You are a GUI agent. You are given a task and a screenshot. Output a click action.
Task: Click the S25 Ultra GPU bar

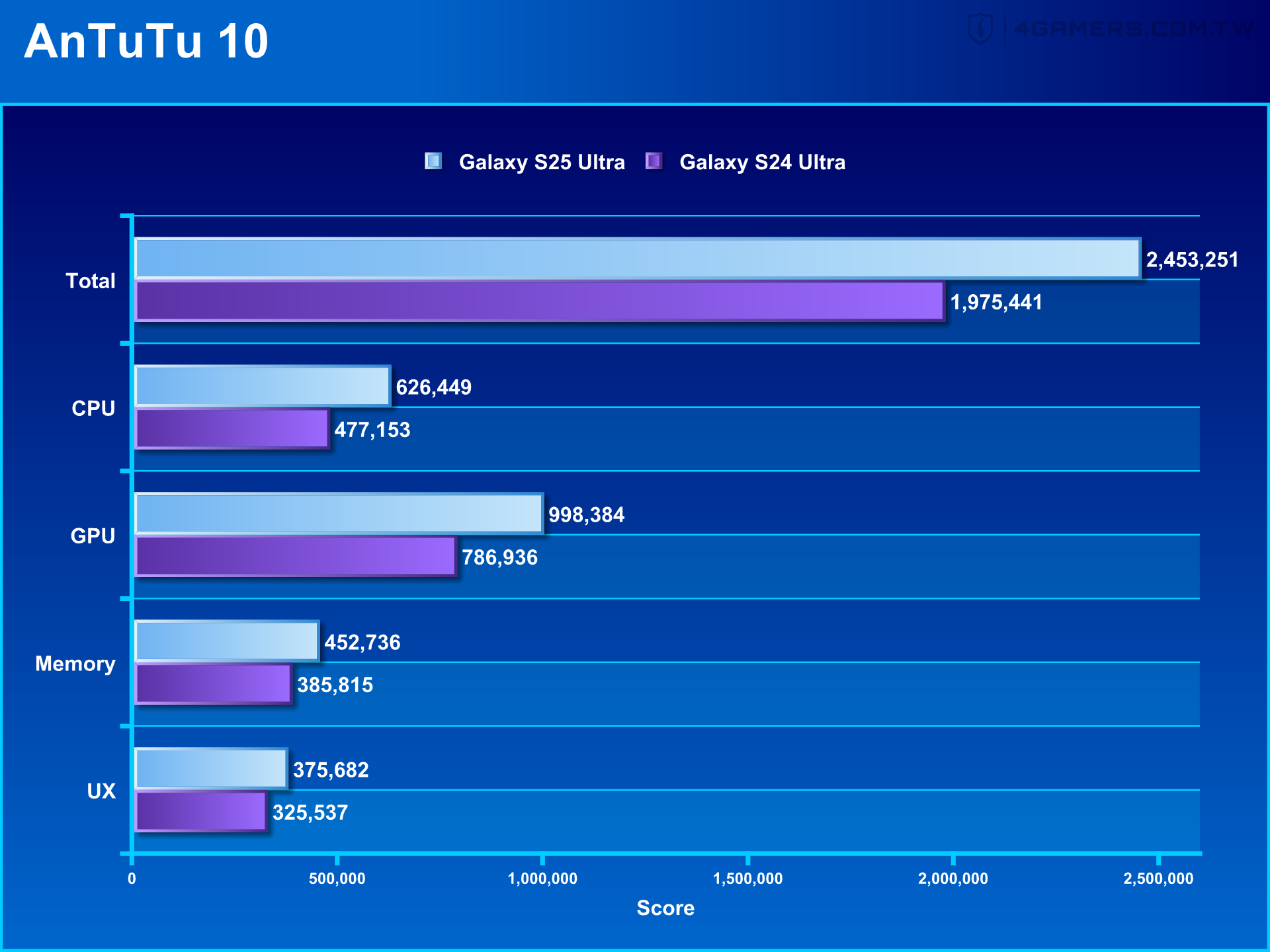click(x=339, y=514)
